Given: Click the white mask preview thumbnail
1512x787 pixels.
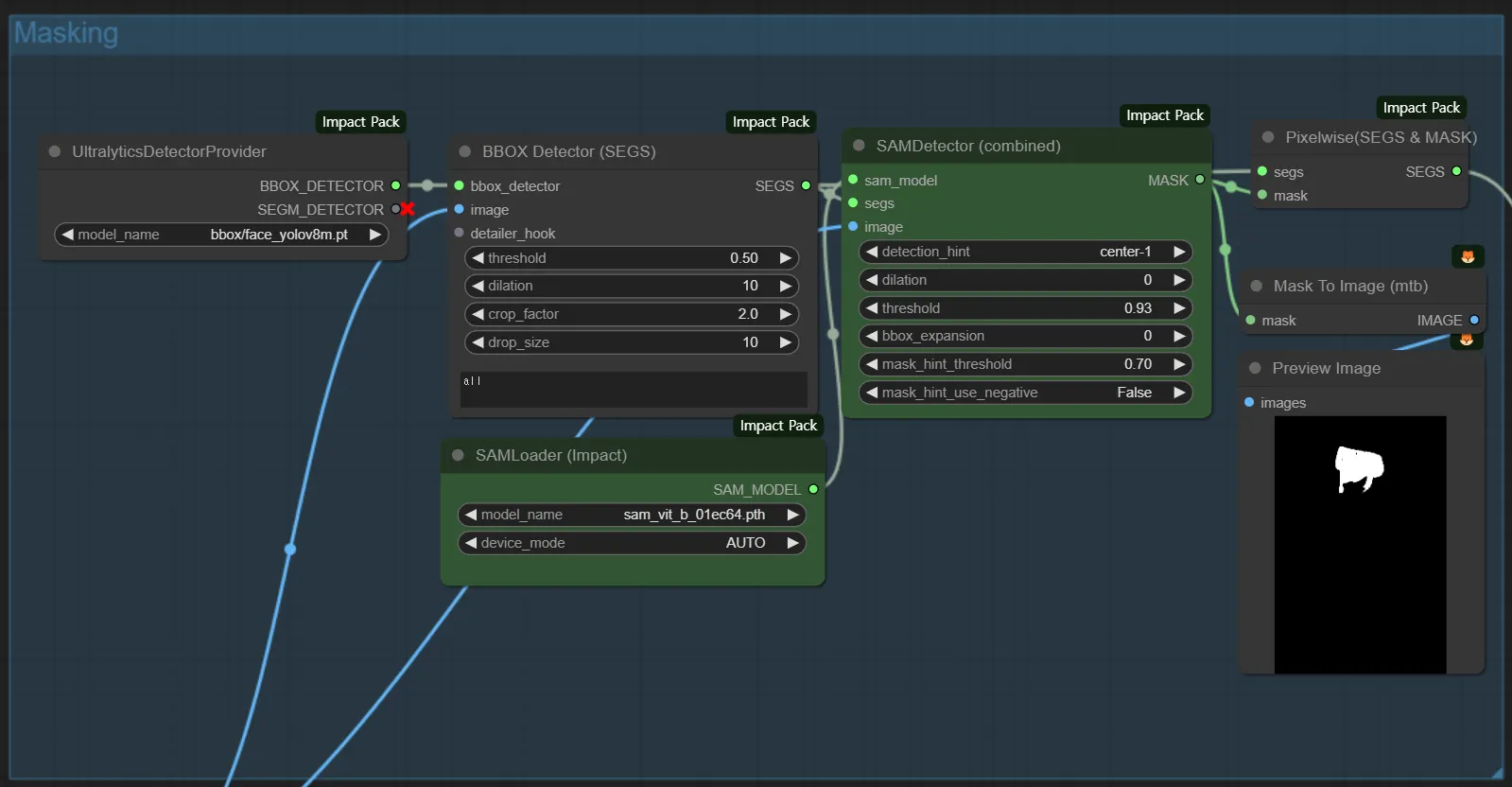Looking at the screenshot, I should [x=1361, y=545].
